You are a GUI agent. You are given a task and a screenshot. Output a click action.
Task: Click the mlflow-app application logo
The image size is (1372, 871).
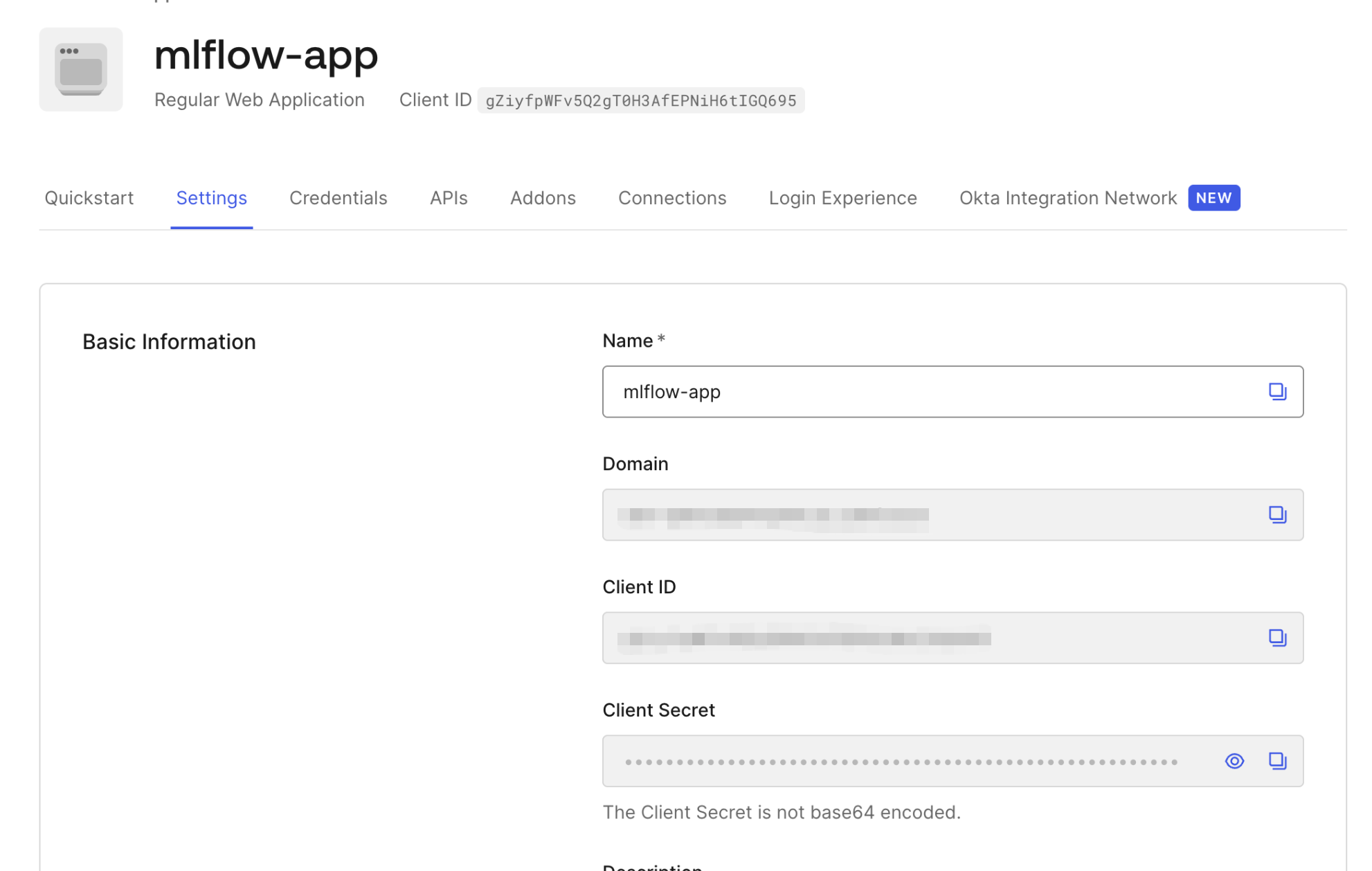(81, 69)
